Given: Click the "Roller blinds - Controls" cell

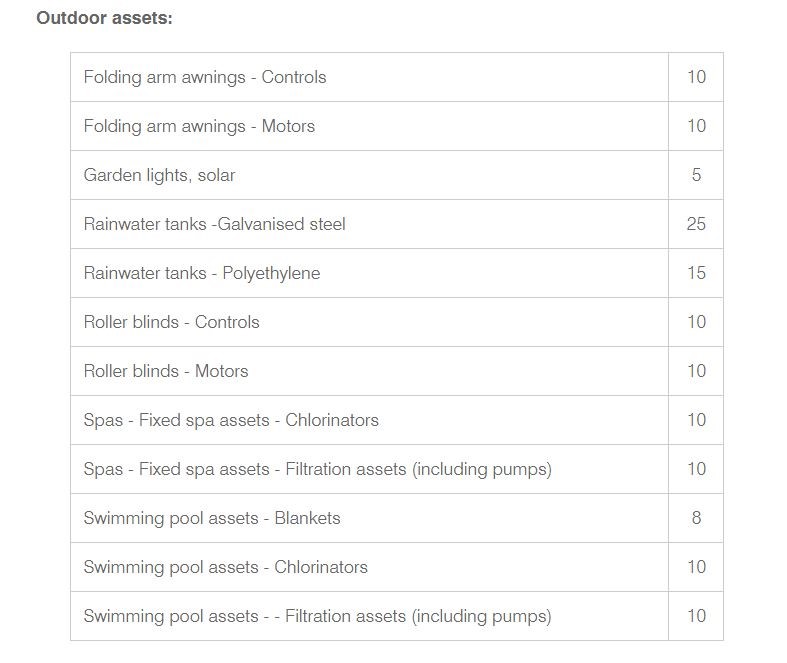Looking at the screenshot, I should pyautogui.click(x=171, y=322).
